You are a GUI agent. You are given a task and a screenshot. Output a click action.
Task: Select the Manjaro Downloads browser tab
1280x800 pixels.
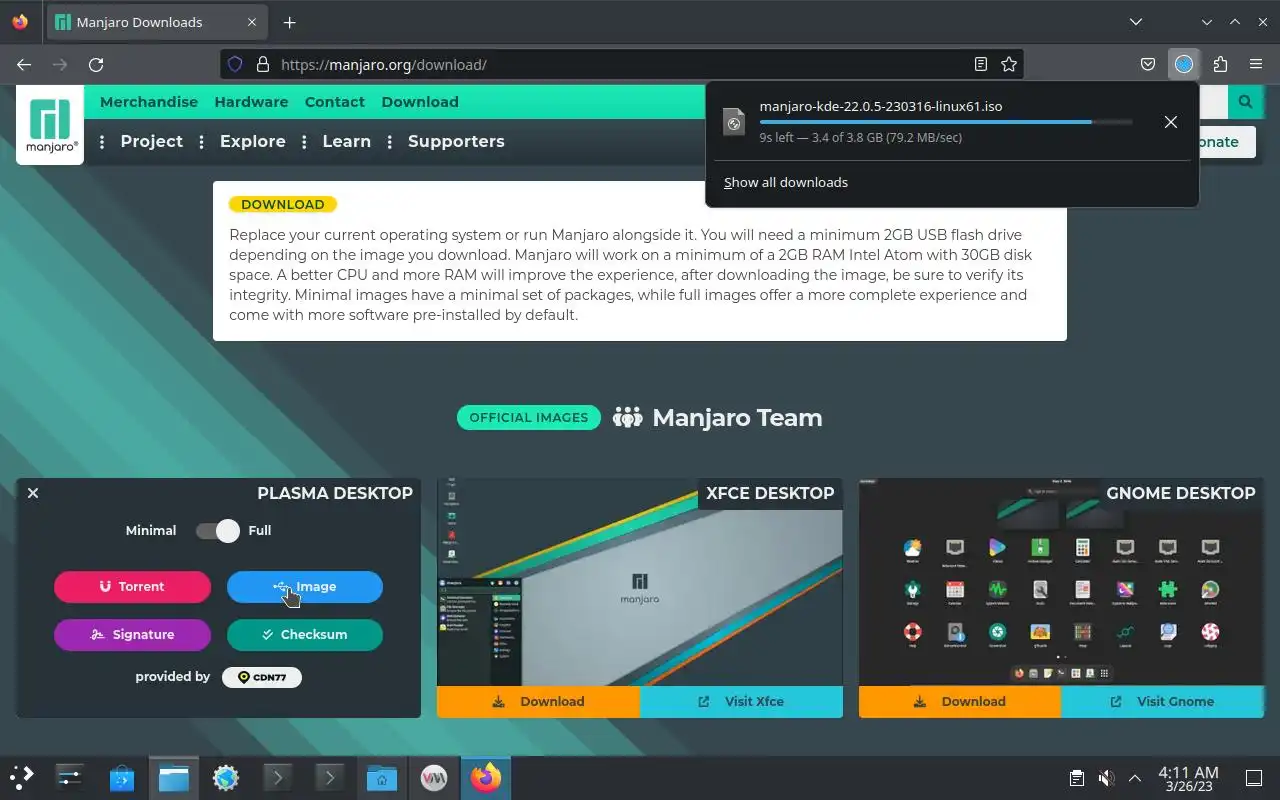click(157, 22)
